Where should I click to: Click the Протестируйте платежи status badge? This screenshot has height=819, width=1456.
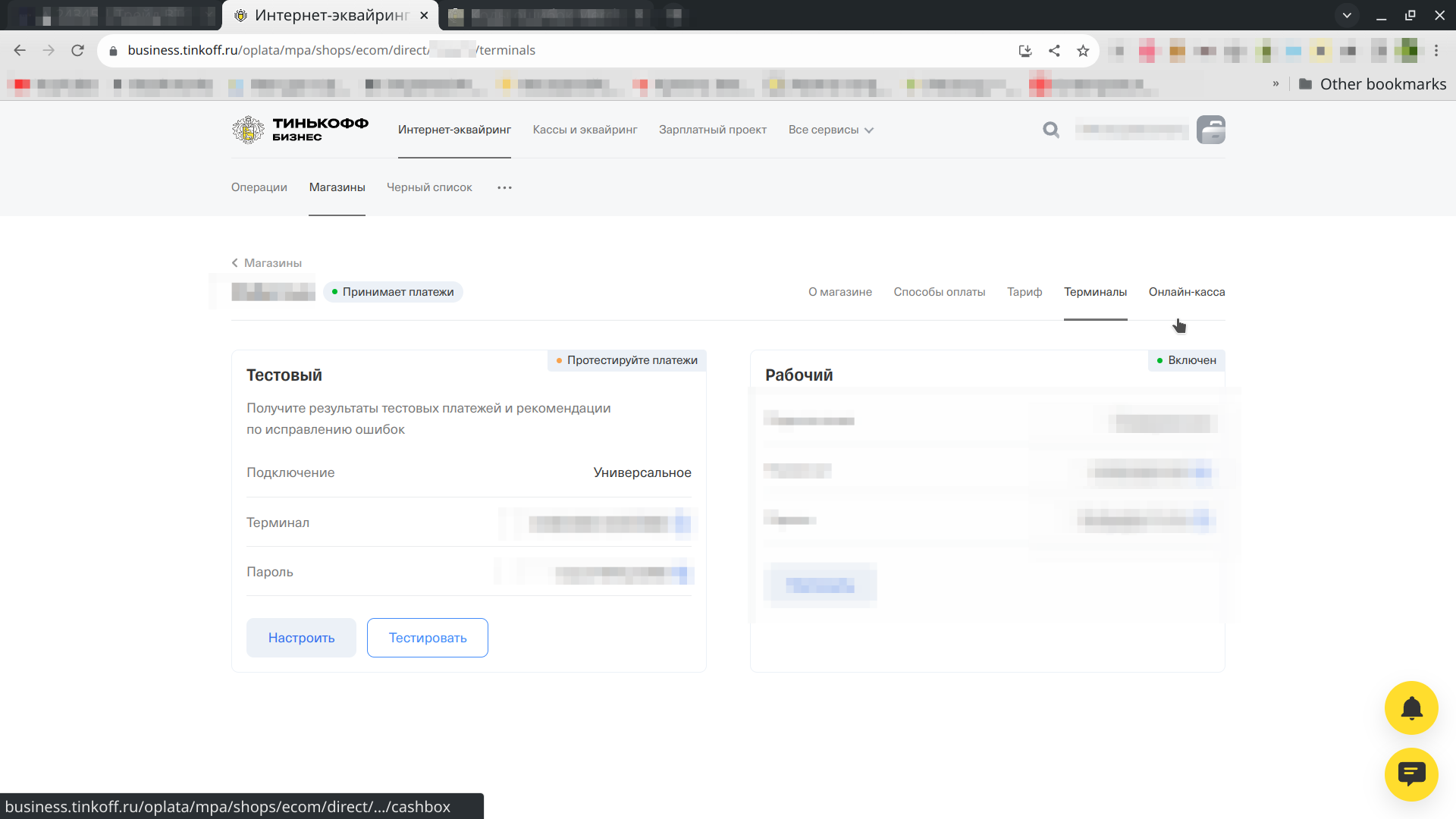(x=626, y=360)
